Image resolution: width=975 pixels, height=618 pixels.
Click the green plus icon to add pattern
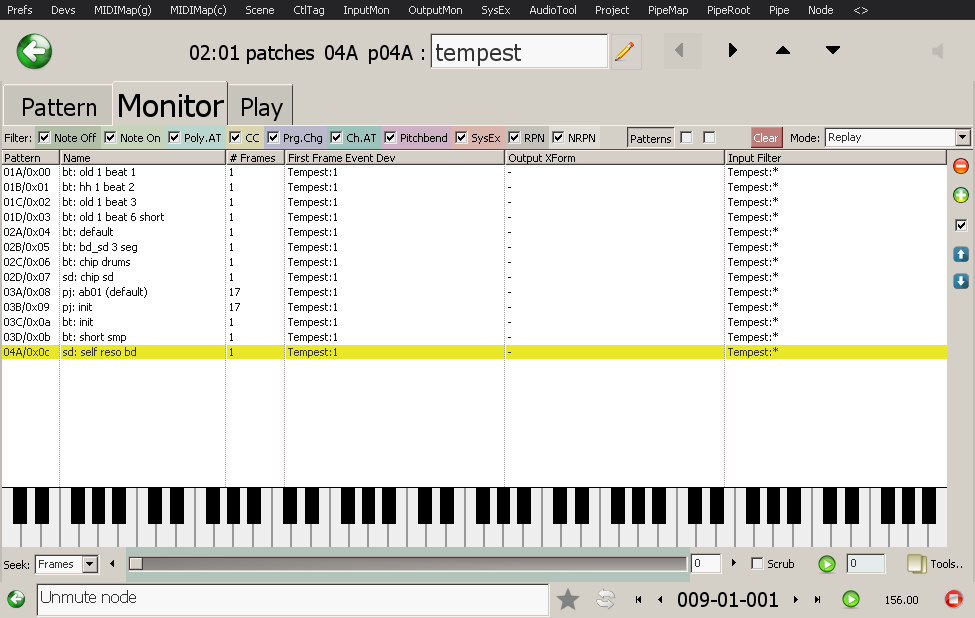pyautogui.click(x=961, y=195)
